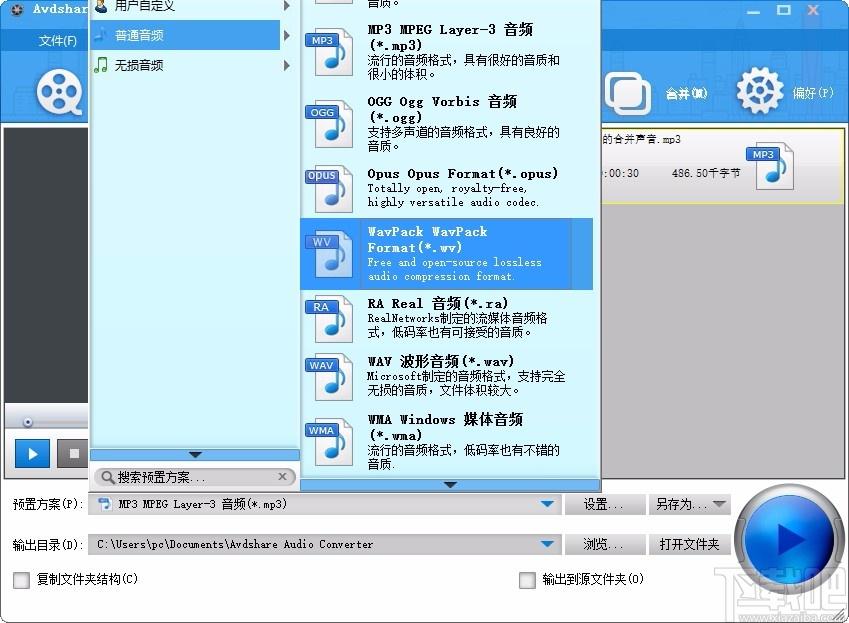Click the Avdshare app logo icon
The image size is (849, 623).
[17, 9]
